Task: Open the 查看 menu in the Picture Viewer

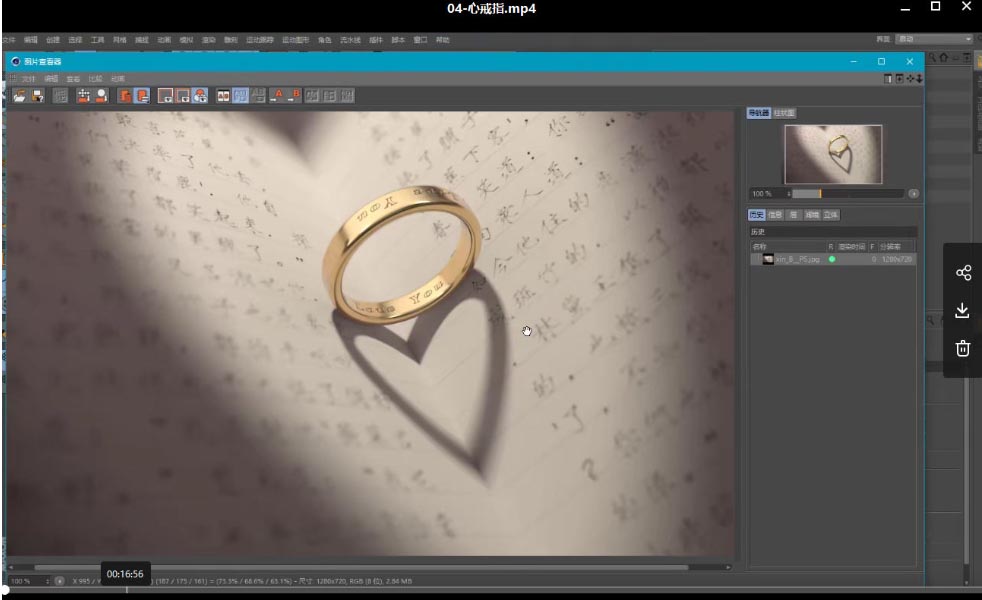Action: click(x=73, y=79)
